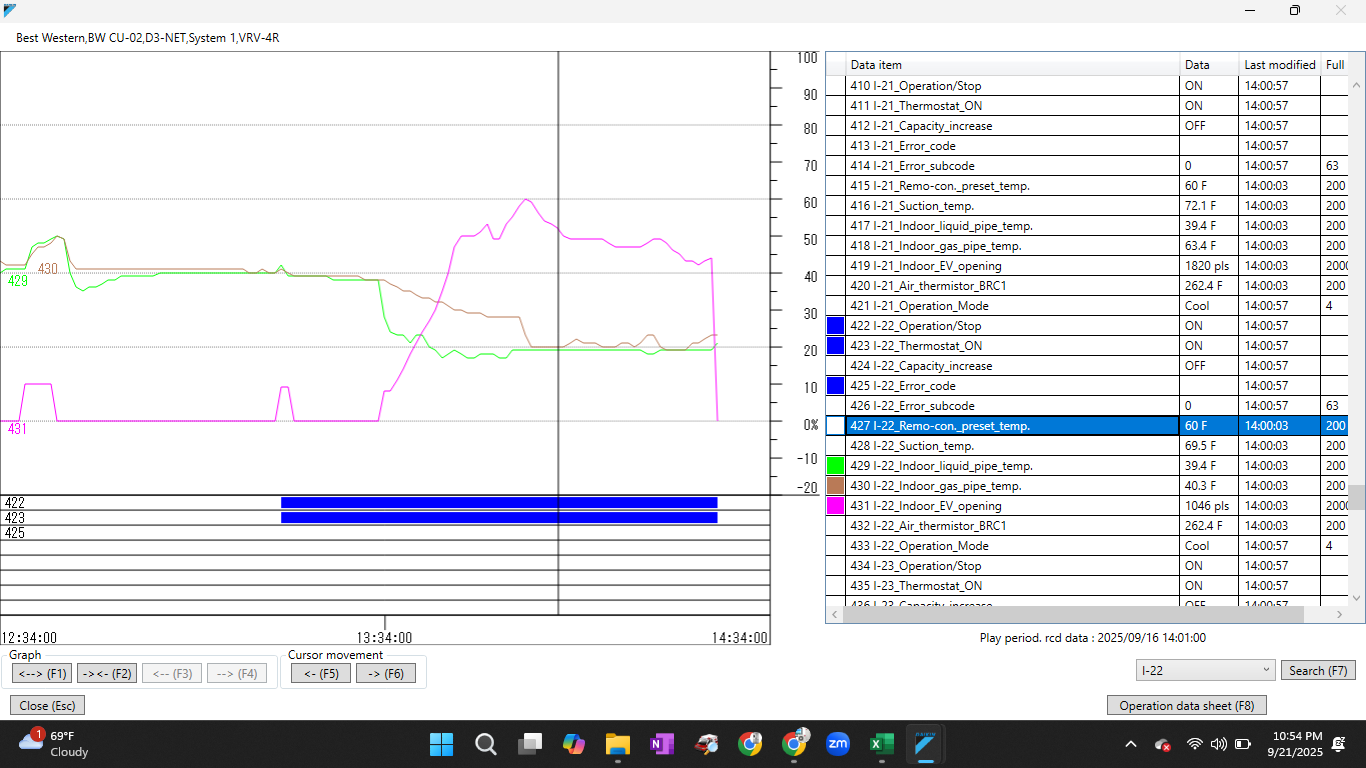Expand hidden icons in the system tray
The height and width of the screenshot is (768, 1366).
1130,744
